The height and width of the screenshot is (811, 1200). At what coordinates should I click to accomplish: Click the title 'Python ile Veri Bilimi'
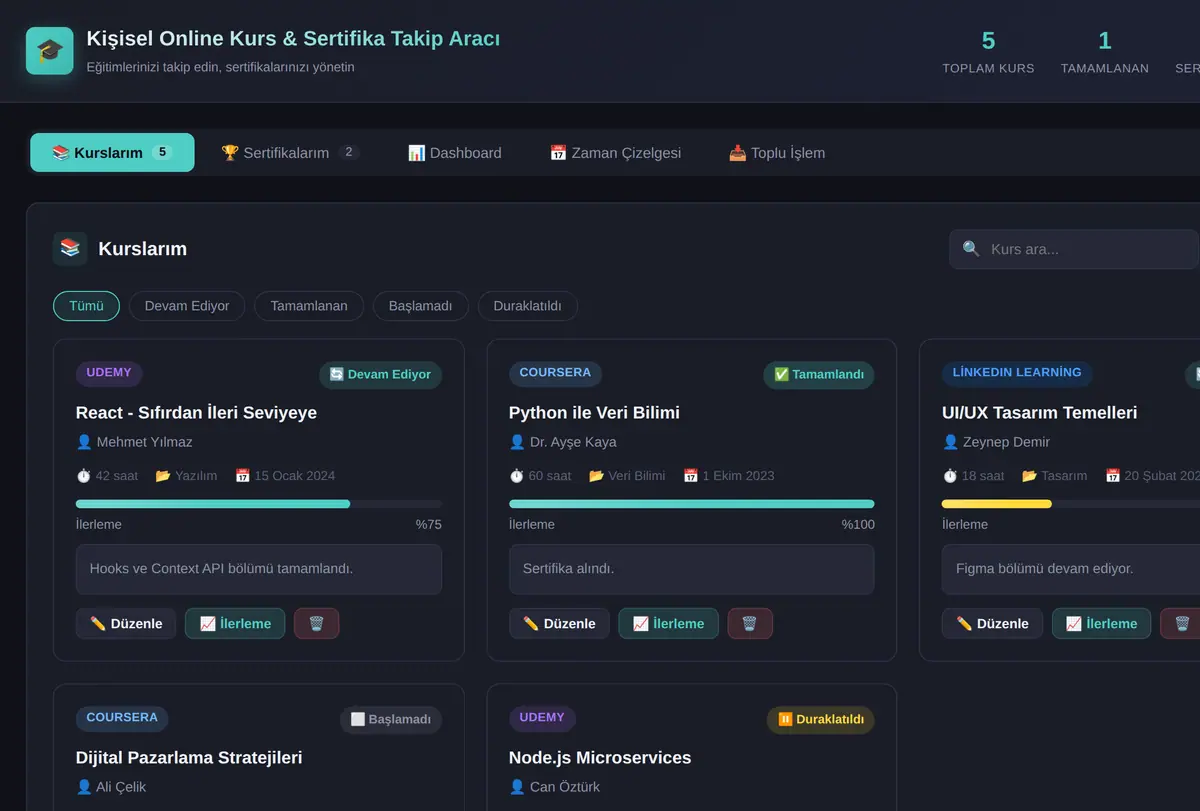594,413
